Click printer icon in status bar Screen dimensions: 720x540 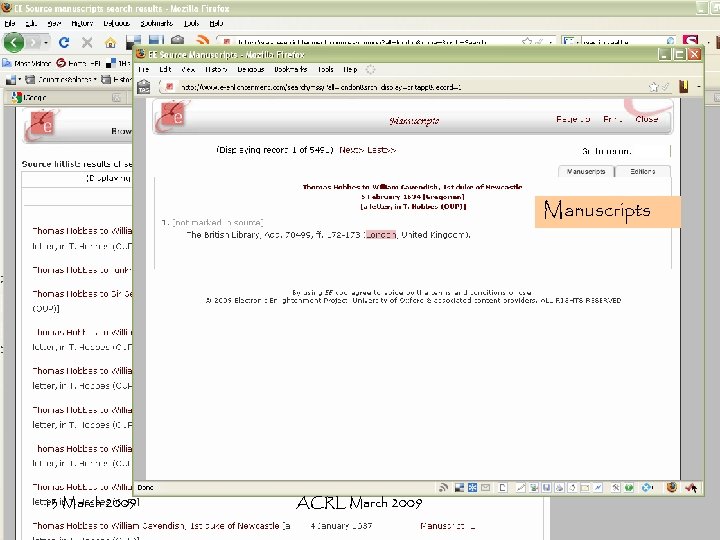(559, 488)
